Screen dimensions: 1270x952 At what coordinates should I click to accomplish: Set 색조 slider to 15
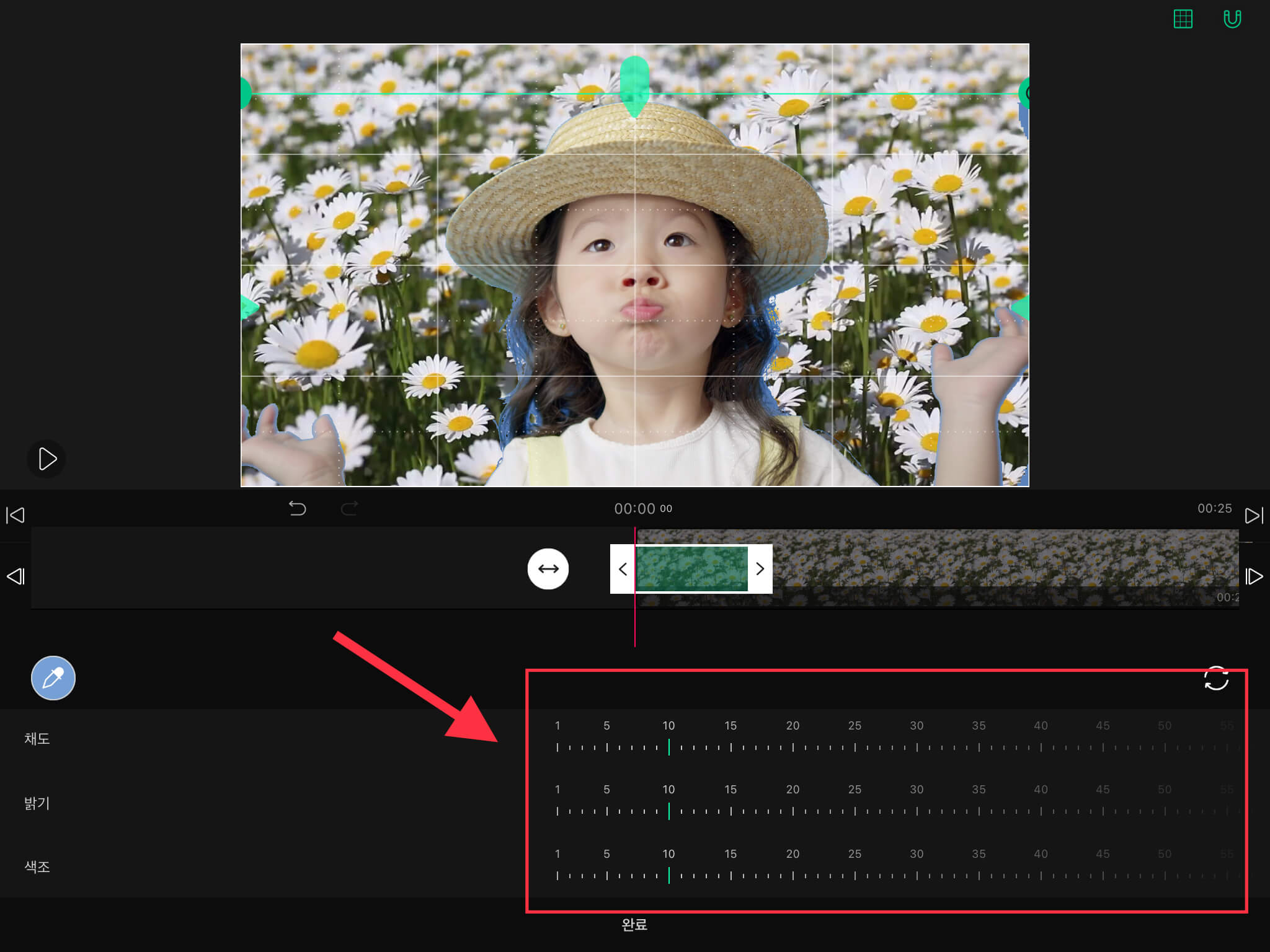click(x=730, y=875)
